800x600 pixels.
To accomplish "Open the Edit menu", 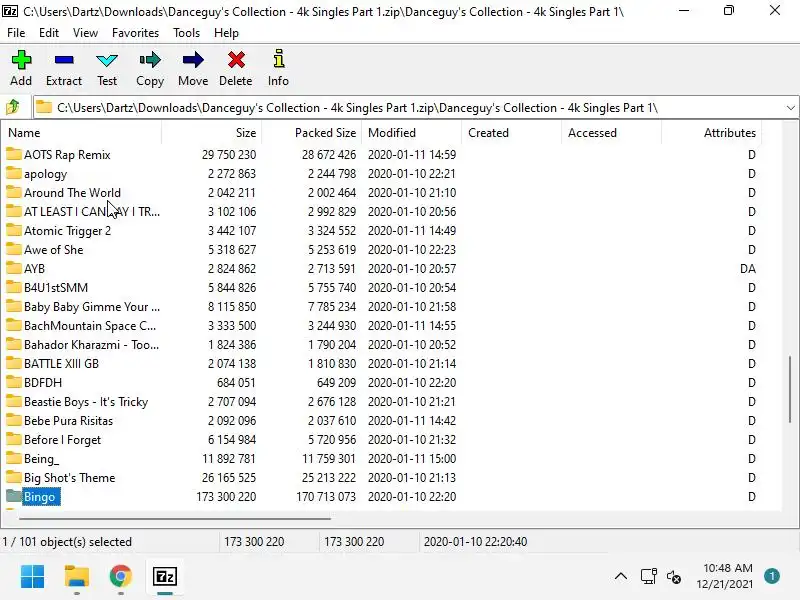I will coord(48,33).
